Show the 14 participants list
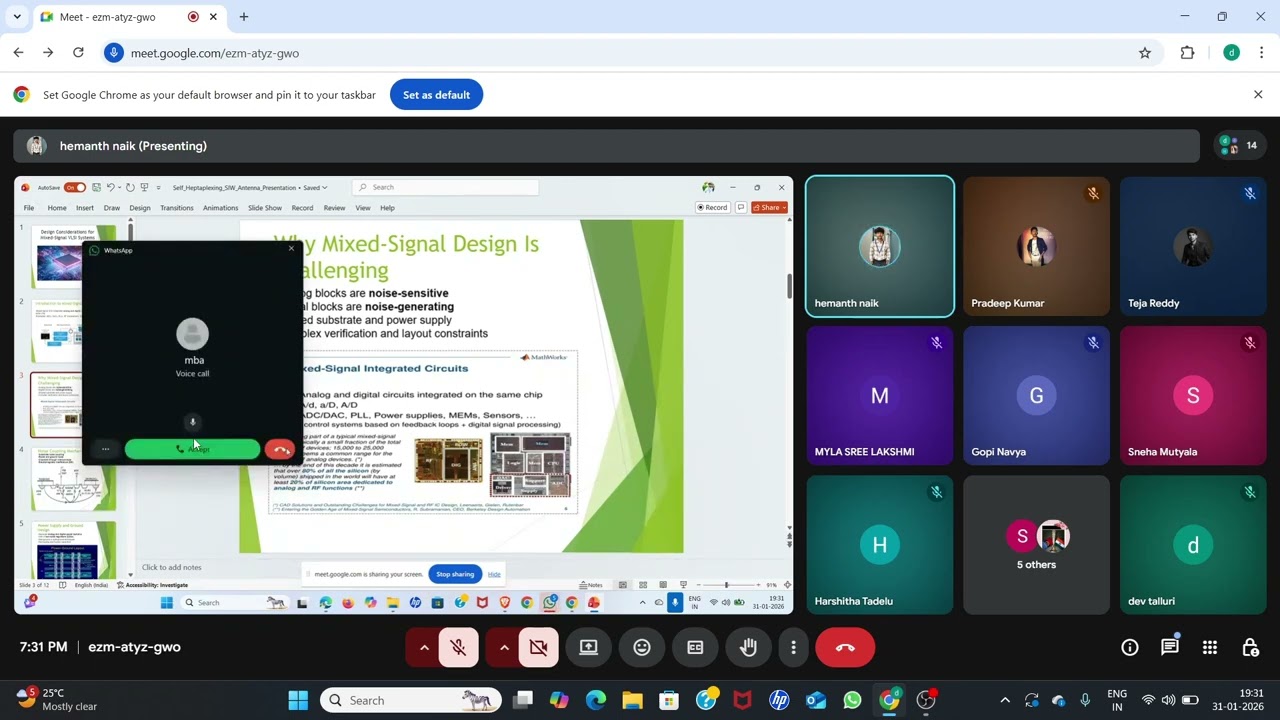 [1239, 146]
